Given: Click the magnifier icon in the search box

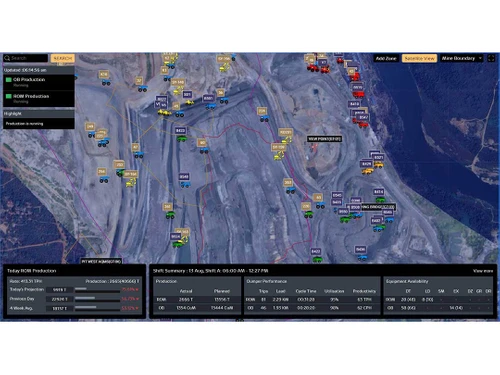Looking at the screenshot, I should [x=7, y=58].
